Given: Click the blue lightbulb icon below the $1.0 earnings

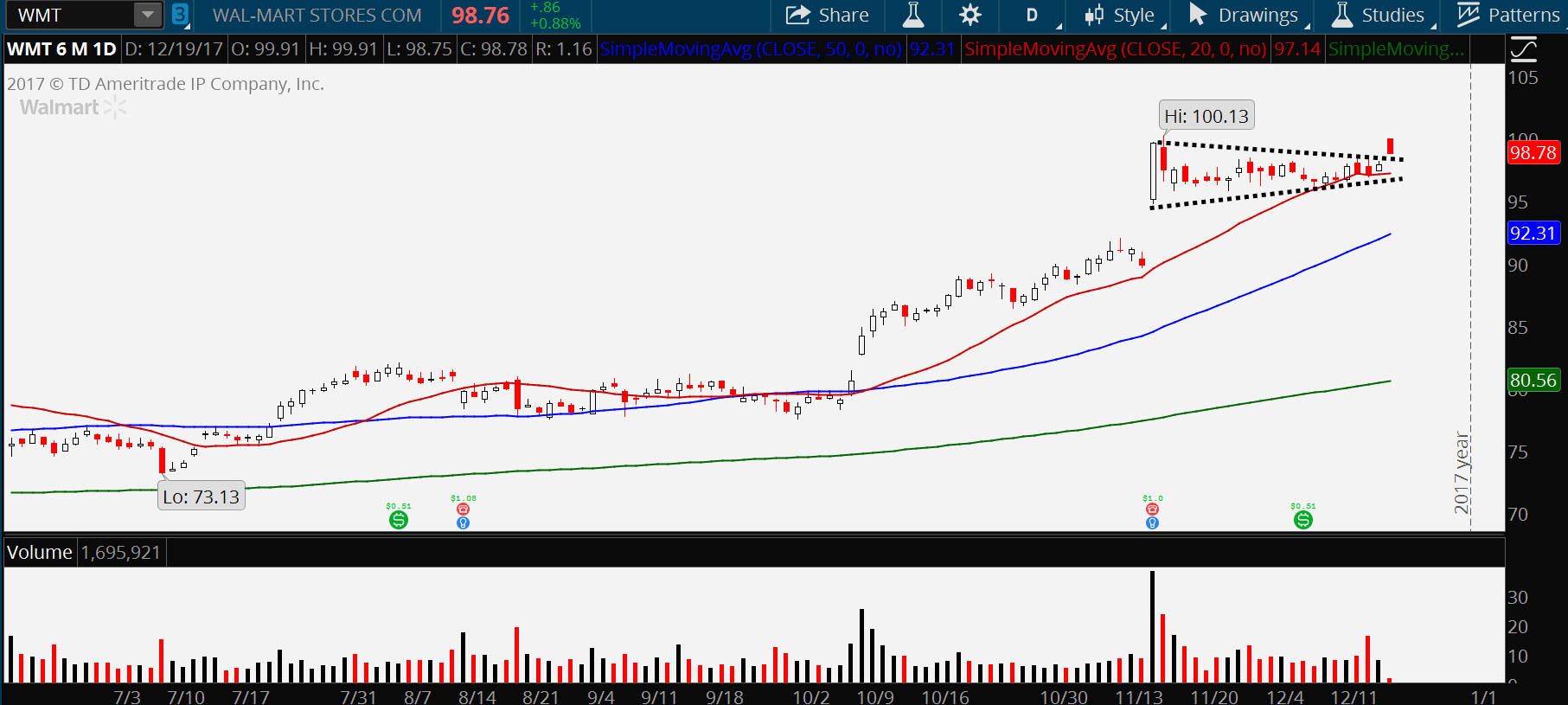Looking at the screenshot, I should click(x=1152, y=522).
